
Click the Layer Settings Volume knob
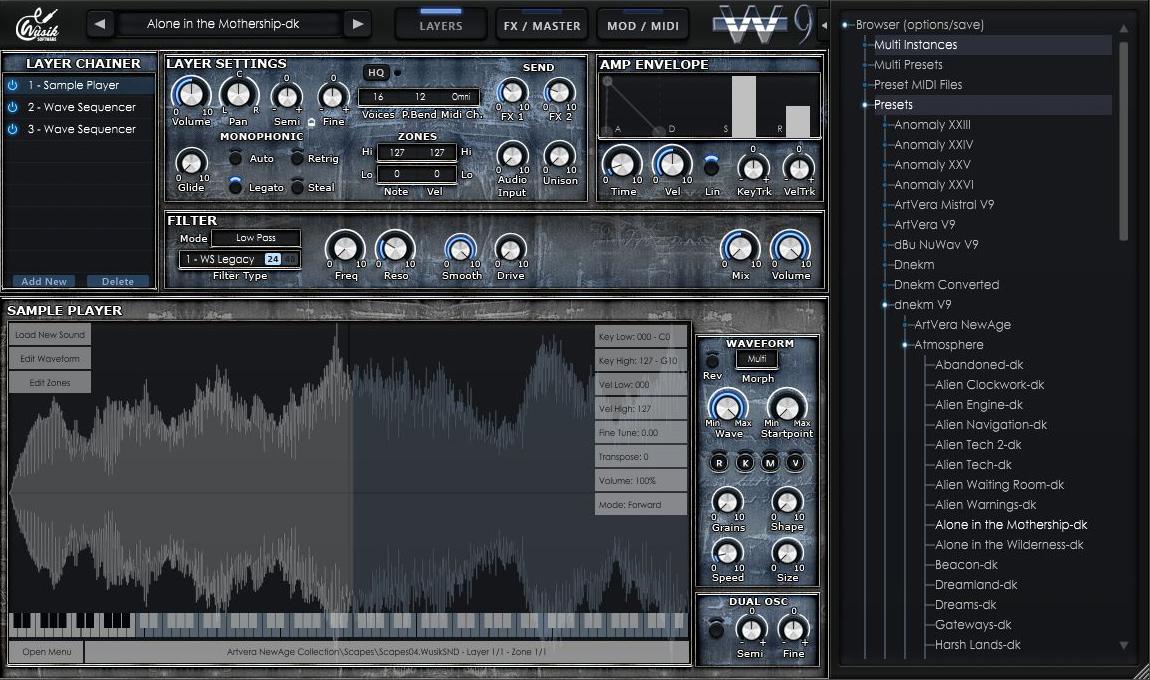pyautogui.click(x=191, y=94)
